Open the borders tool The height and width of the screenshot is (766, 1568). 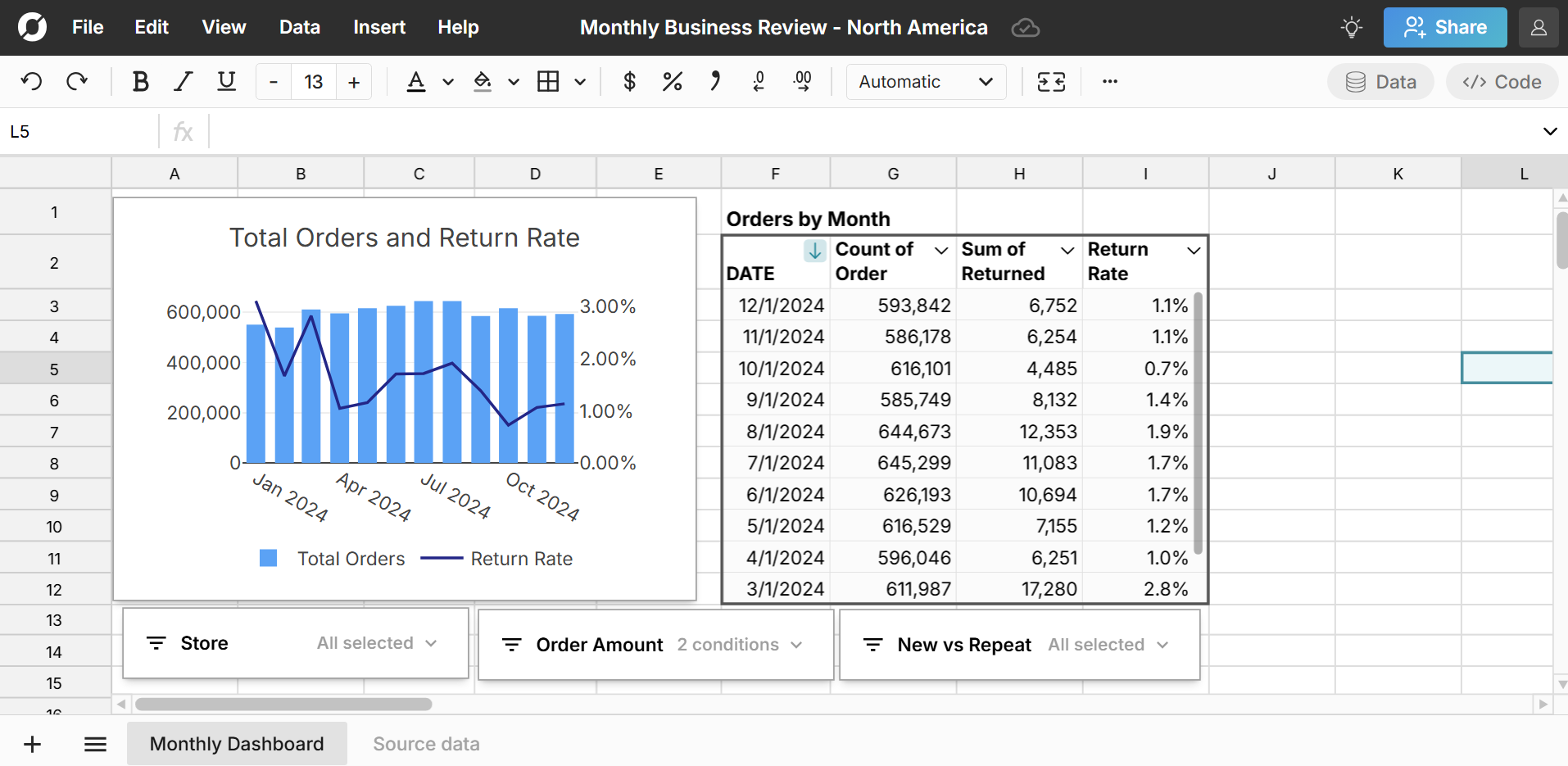pyautogui.click(x=549, y=81)
